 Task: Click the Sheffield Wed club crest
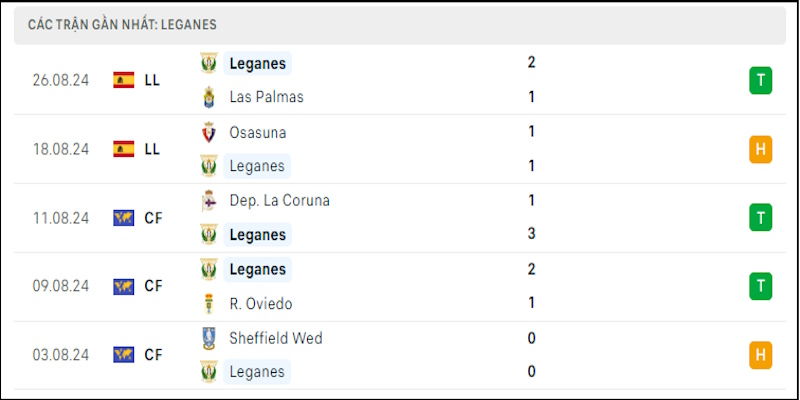coord(209,338)
